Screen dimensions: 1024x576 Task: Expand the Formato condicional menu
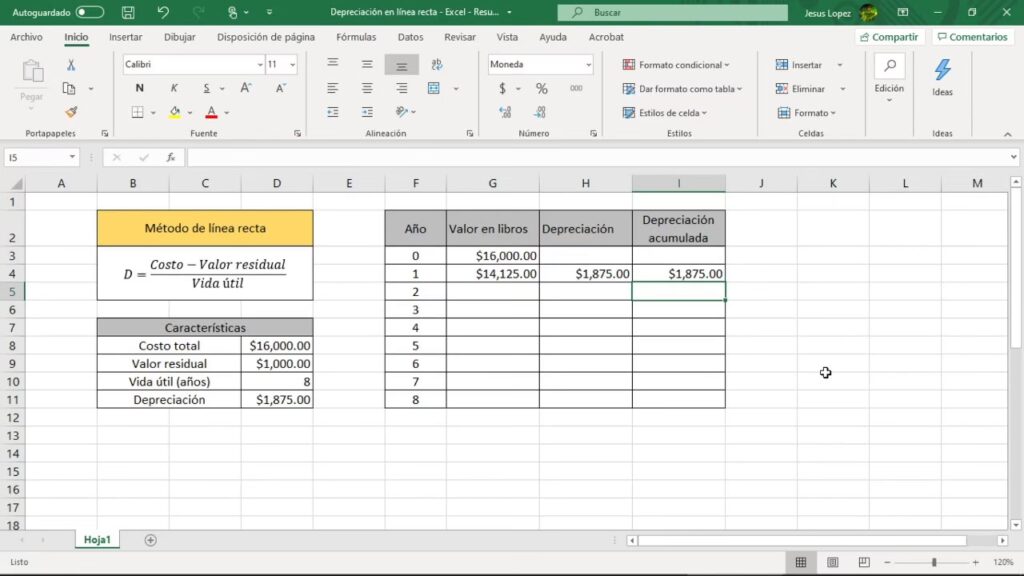pos(676,64)
